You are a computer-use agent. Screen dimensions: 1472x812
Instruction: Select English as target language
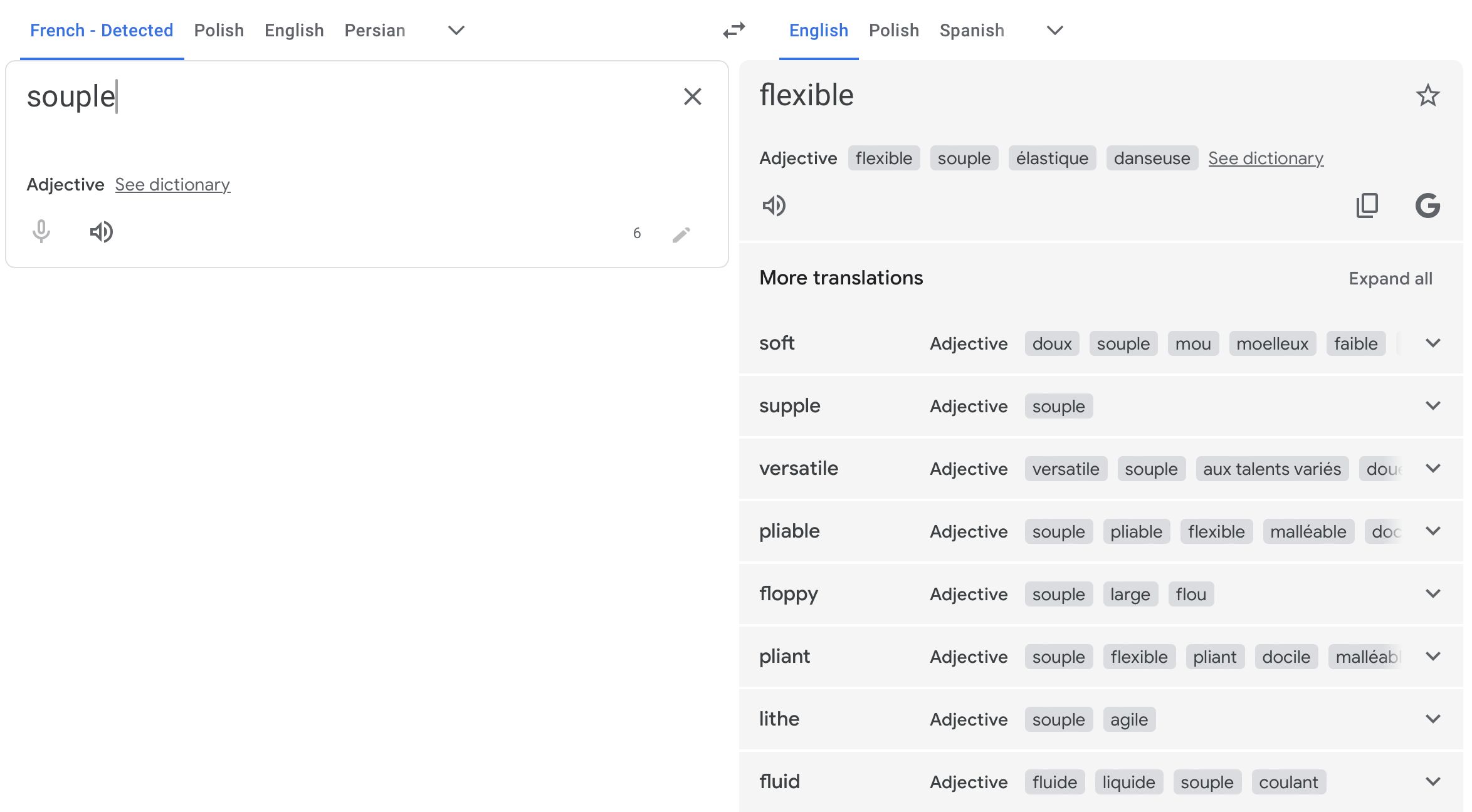pos(819,30)
